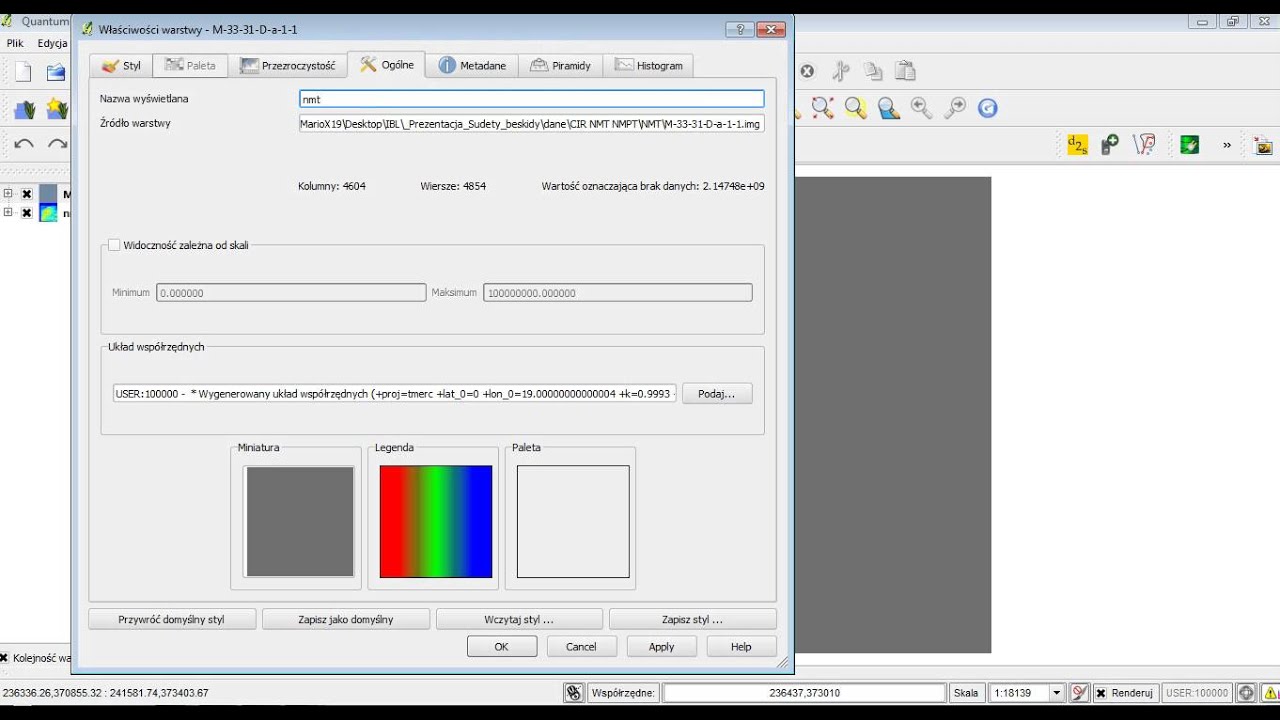Click the Legenda color gradient swatch

pos(436,521)
